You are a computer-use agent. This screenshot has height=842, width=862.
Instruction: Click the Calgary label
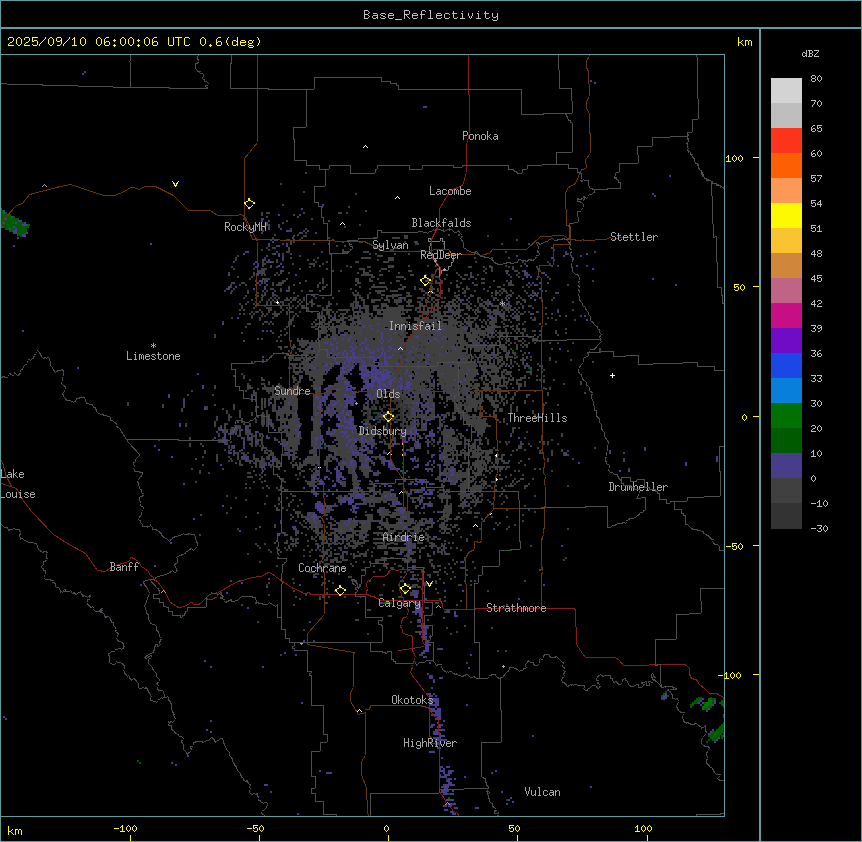click(x=400, y=603)
